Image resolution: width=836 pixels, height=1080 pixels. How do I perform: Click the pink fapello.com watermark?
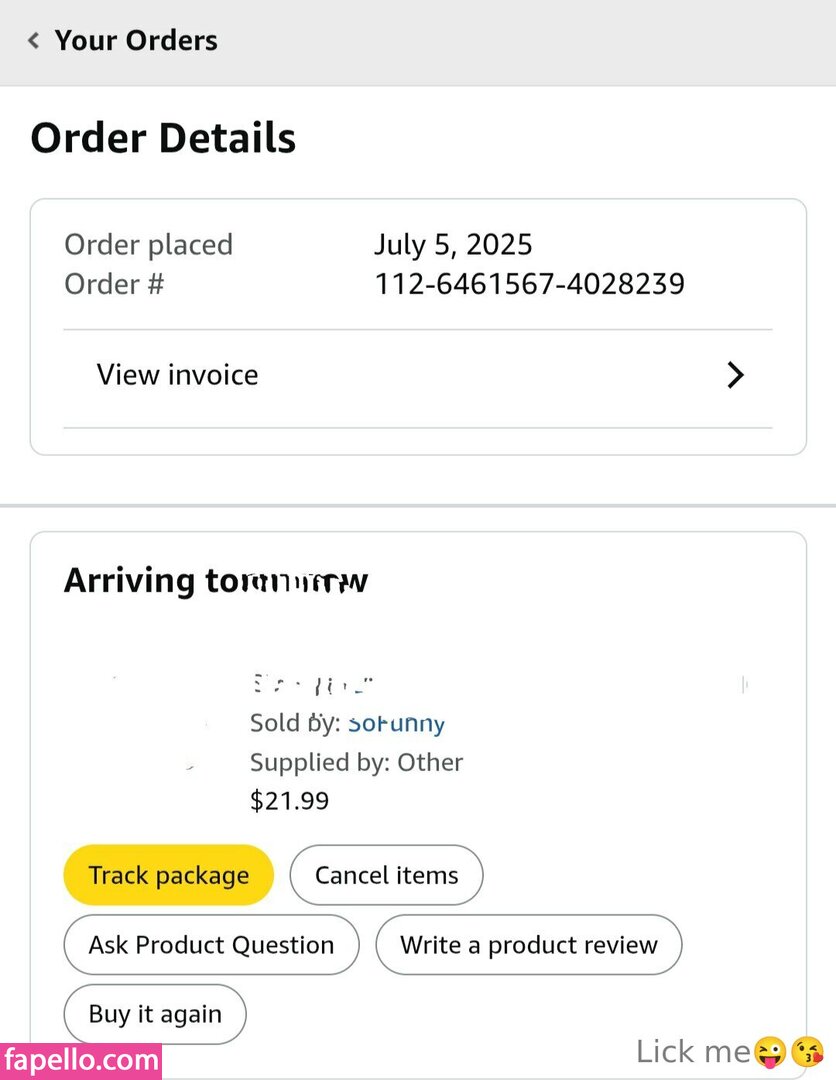(x=81, y=1060)
